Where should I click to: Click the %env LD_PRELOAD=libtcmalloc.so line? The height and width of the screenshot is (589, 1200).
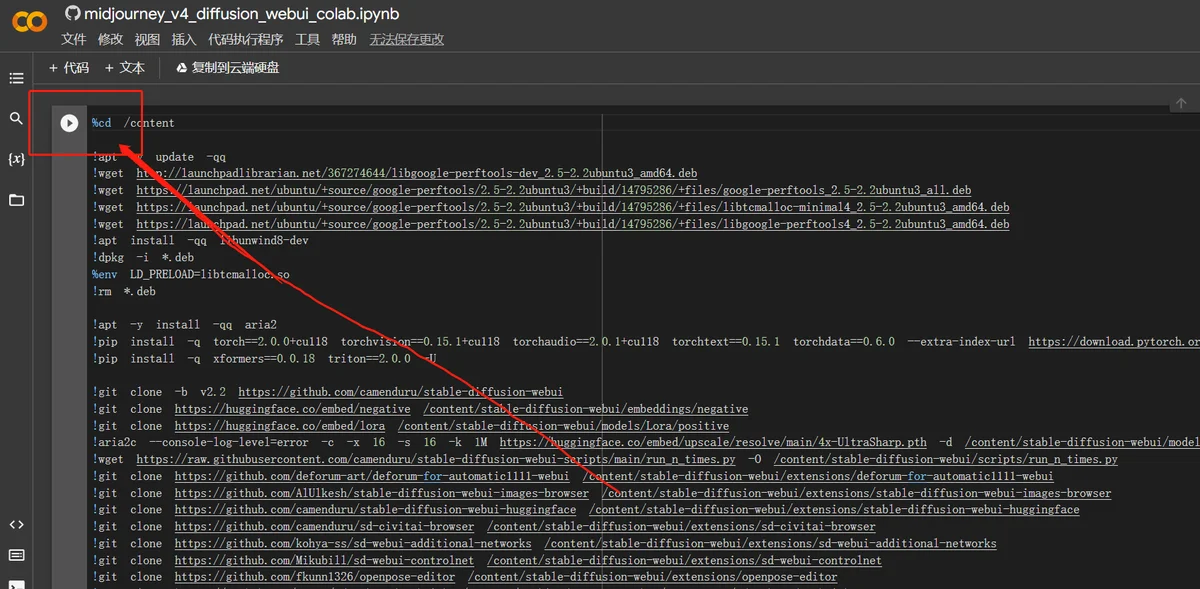[x=191, y=274]
